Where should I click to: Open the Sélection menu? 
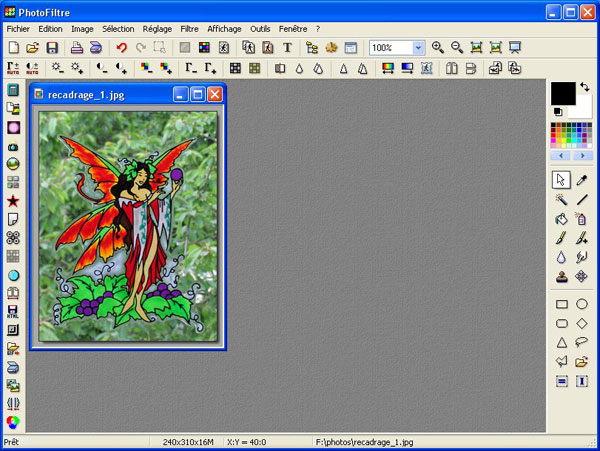click(x=118, y=29)
